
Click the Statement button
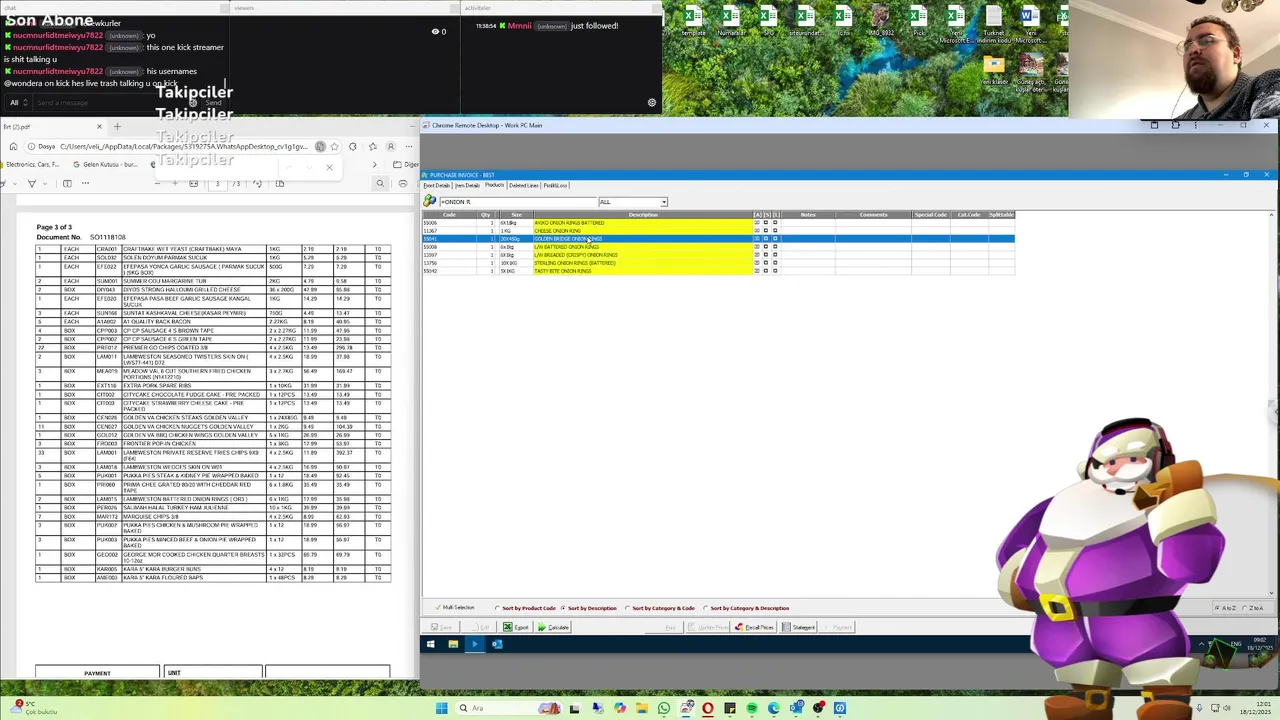coord(799,627)
